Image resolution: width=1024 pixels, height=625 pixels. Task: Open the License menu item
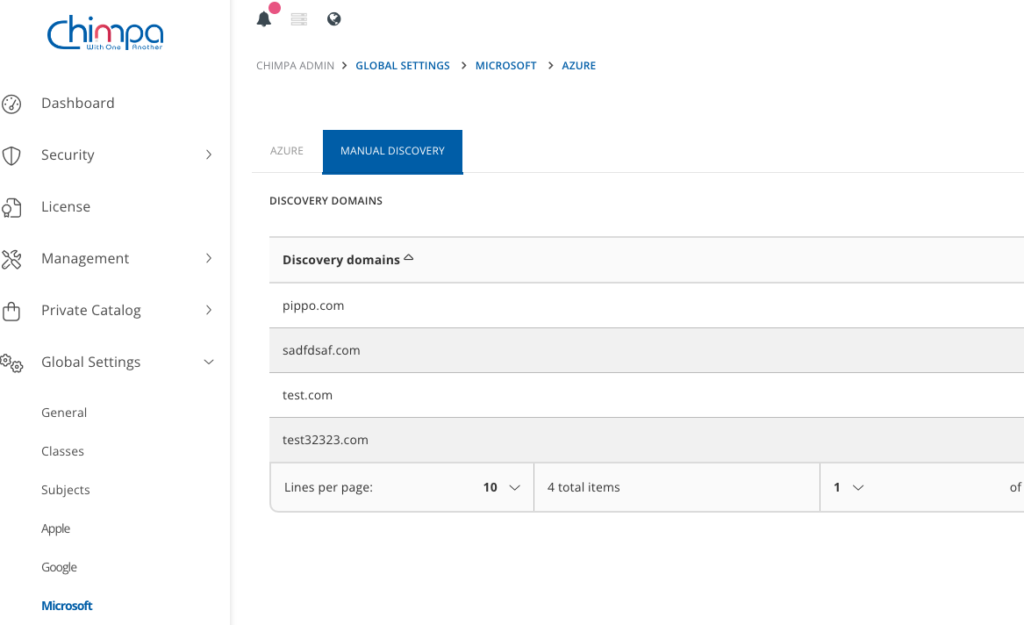(66, 206)
